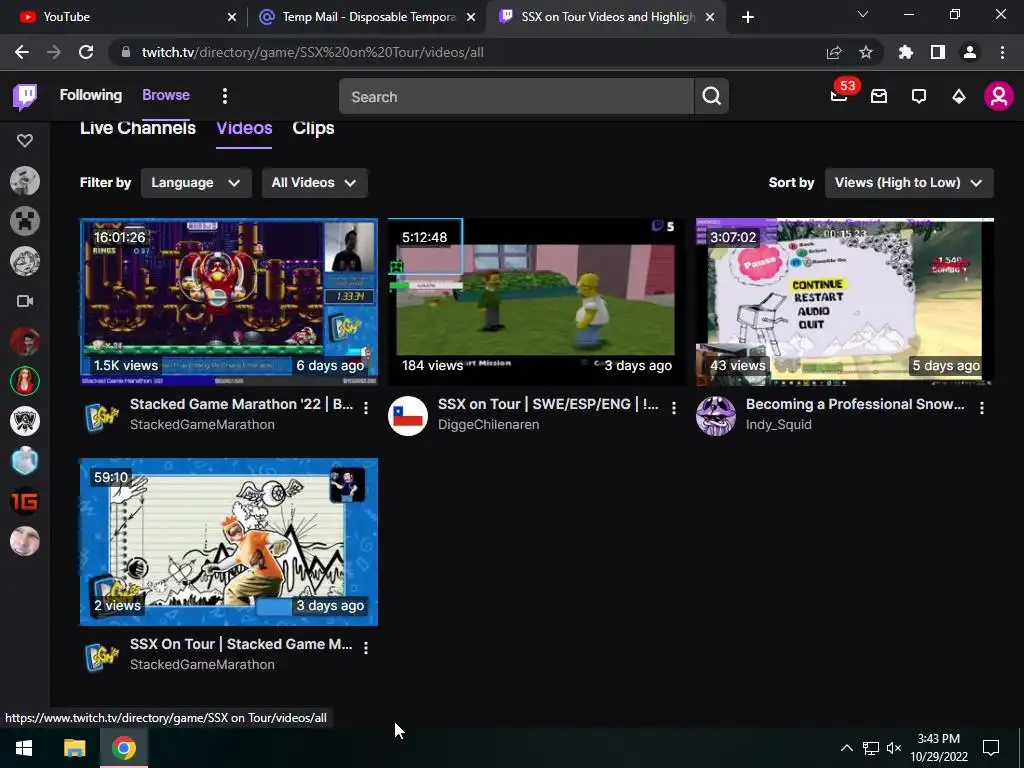Reload the Twitch page
This screenshot has width=1024, height=768.
tap(86, 52)
